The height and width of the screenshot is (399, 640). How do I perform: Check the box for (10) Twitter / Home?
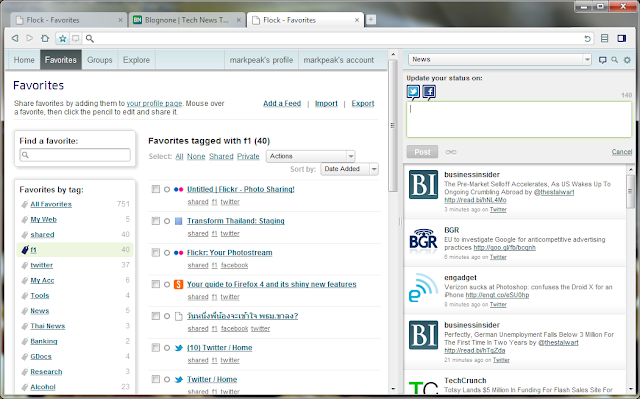coord(156,348)
